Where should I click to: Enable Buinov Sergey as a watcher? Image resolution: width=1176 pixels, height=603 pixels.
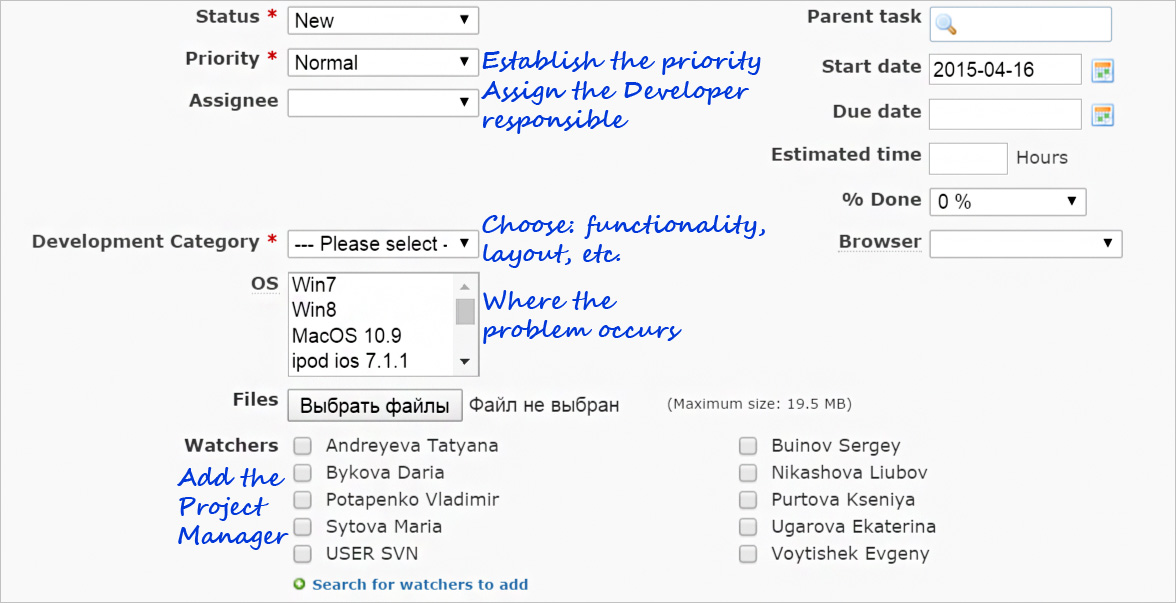747,446
